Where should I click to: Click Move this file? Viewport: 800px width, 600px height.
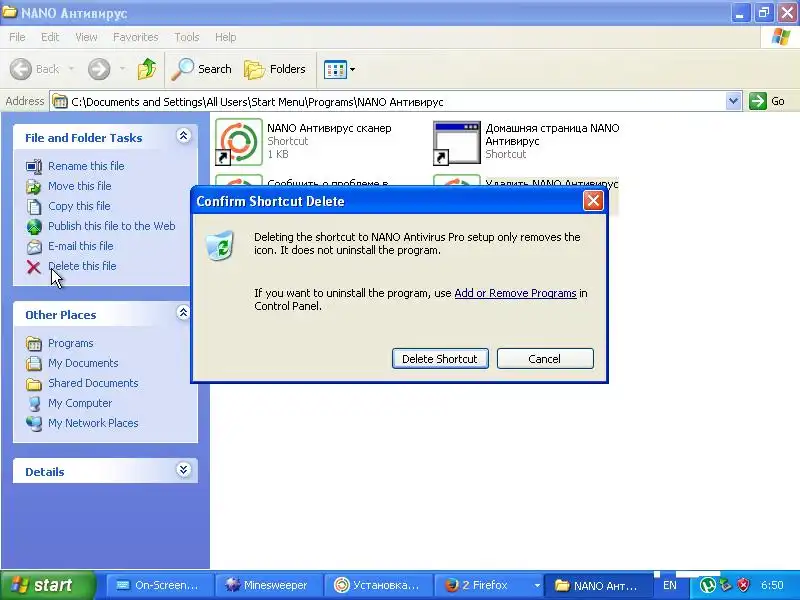tap(80, 186)
